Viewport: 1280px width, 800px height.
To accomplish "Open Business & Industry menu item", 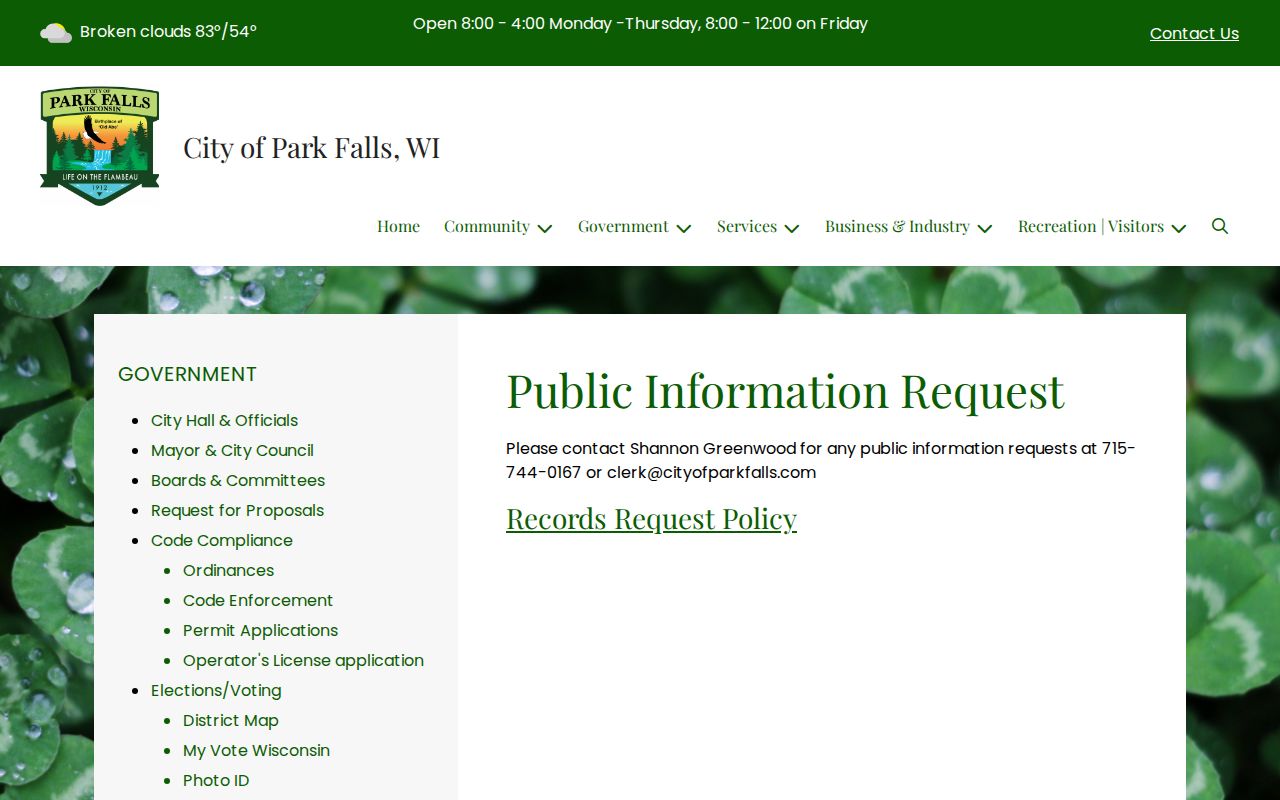I will [x=897, y=226].
